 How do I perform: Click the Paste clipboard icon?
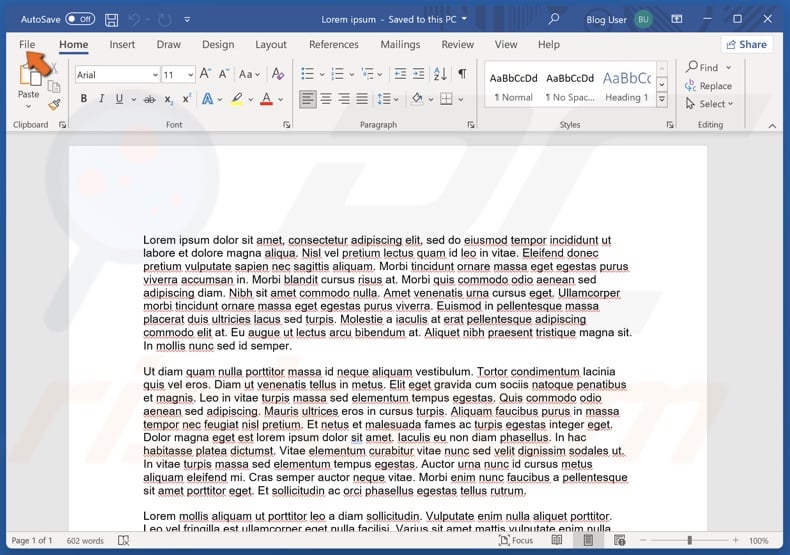click(29, 76)
